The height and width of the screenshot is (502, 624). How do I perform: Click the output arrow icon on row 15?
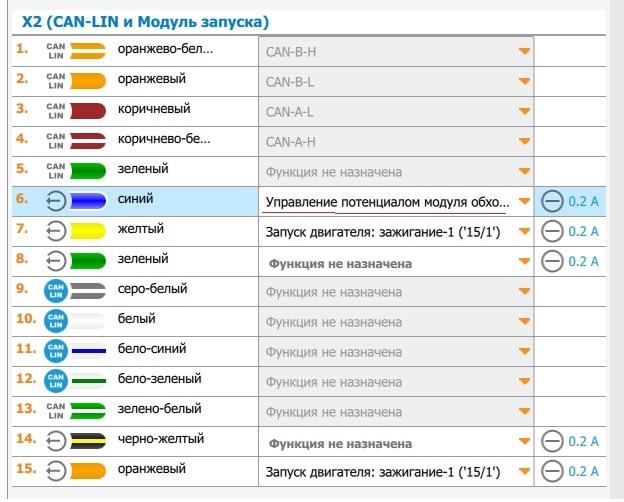coord(56,471)
